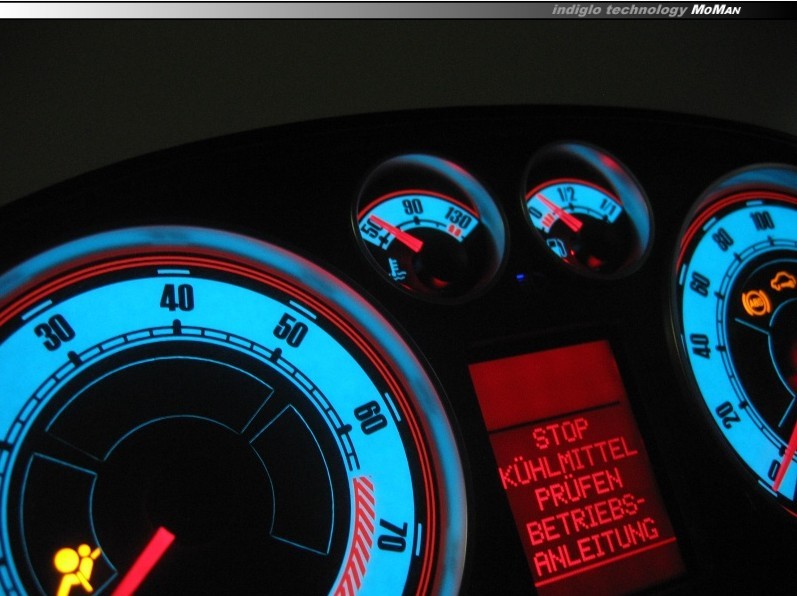Click the 70 mark on the large left gauge
This screenshot has width=797, height=596.
(x=392, y=537)
